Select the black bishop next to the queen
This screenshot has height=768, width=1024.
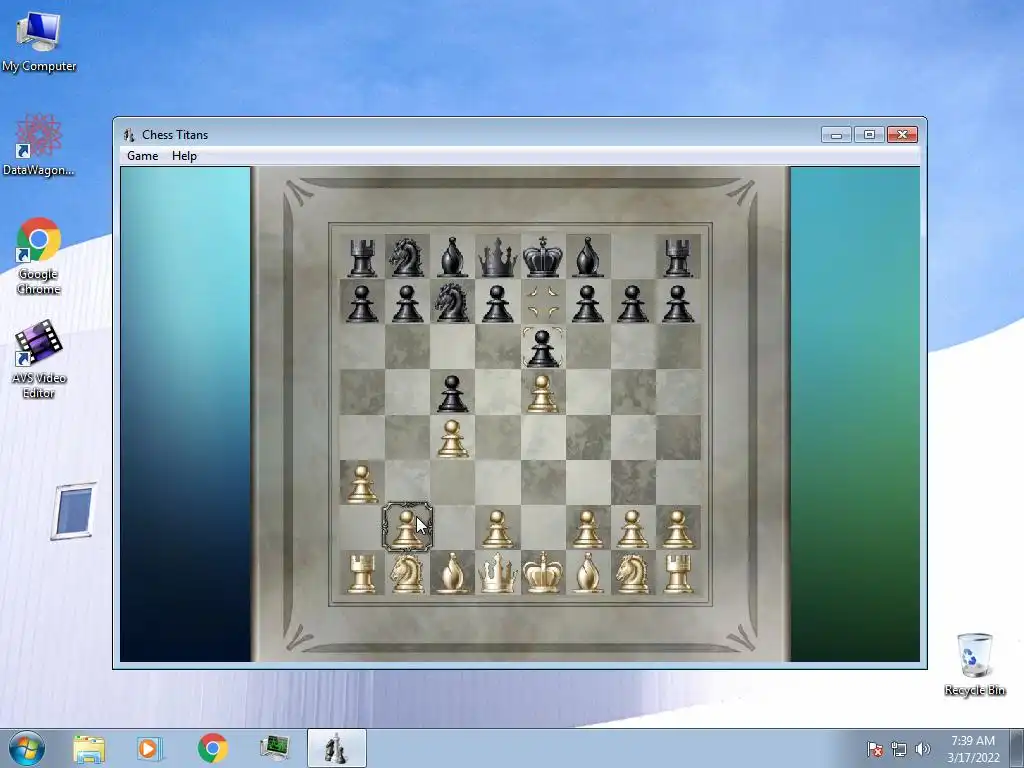[x=452, y=257]
